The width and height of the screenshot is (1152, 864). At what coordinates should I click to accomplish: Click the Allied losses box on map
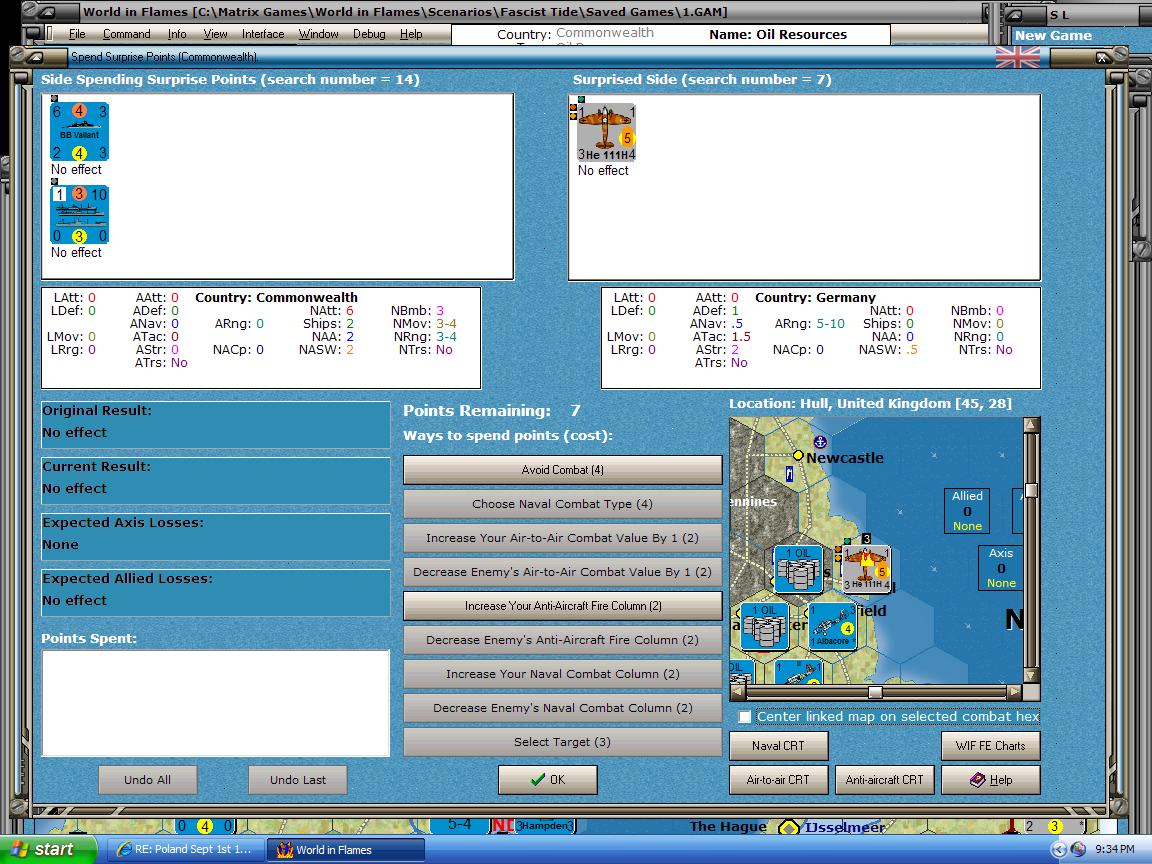(967, 511)
